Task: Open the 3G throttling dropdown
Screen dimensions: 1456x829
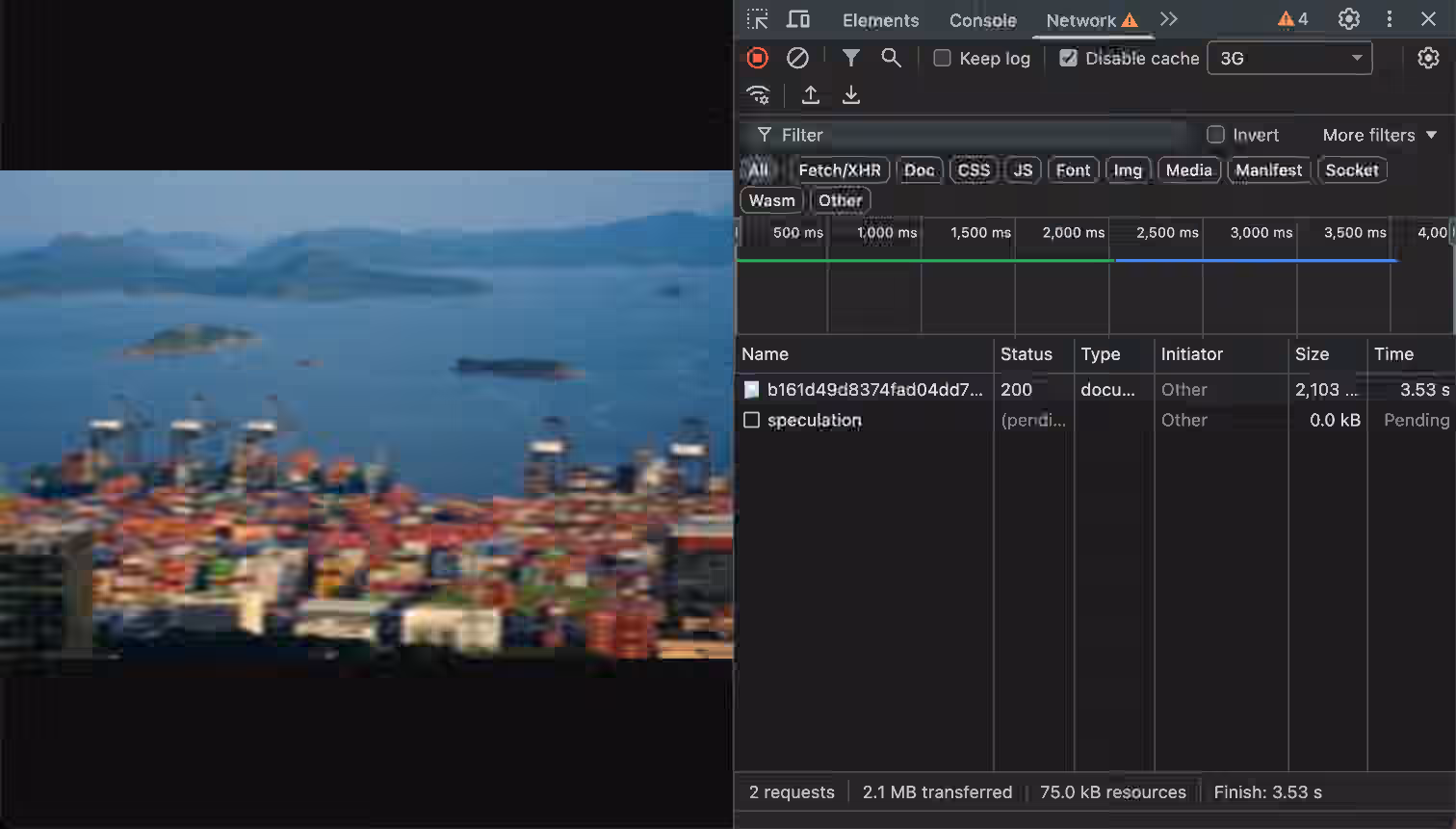Action: point(1289,58)
